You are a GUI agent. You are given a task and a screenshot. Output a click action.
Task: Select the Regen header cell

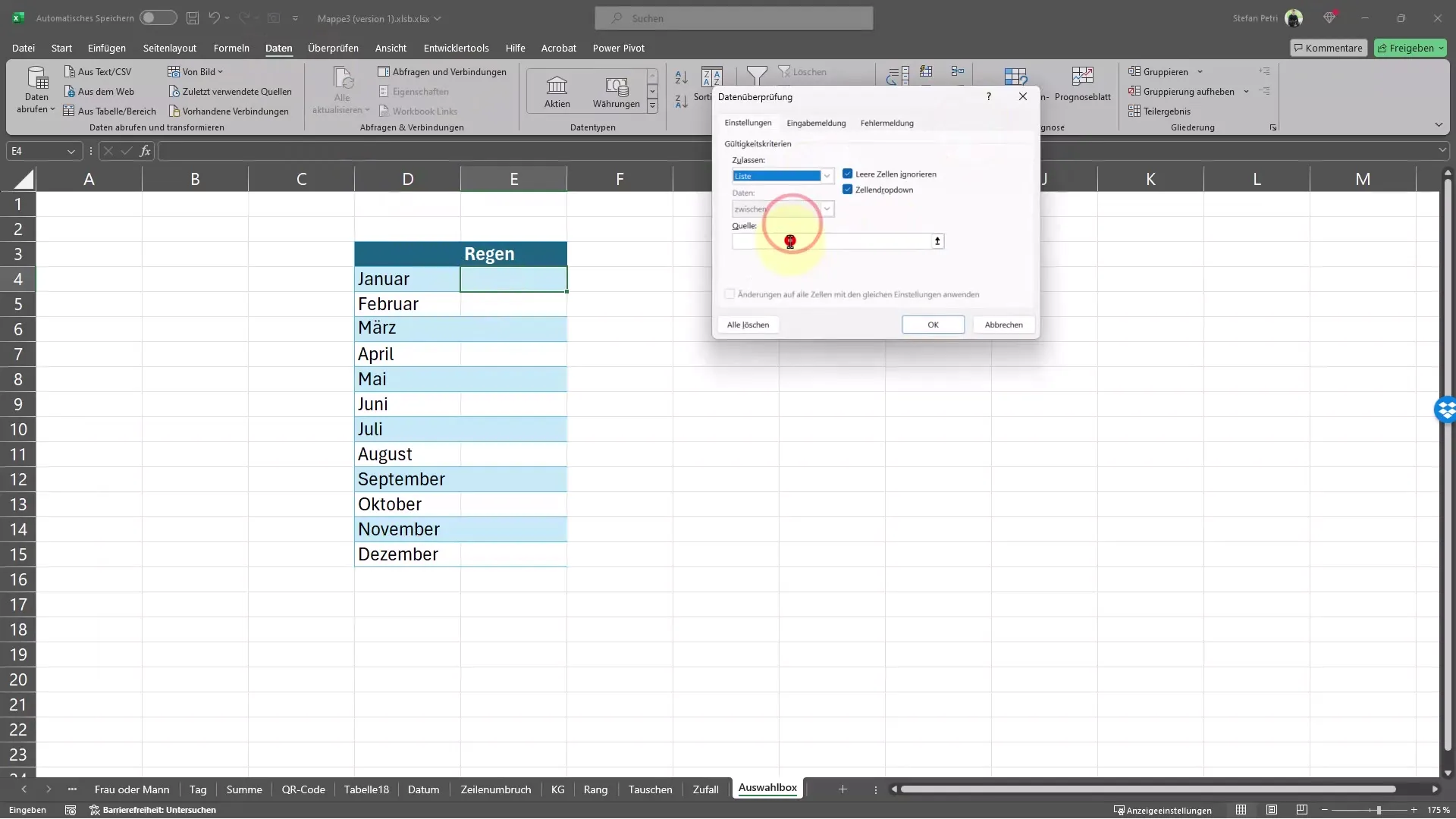(513, 254)
